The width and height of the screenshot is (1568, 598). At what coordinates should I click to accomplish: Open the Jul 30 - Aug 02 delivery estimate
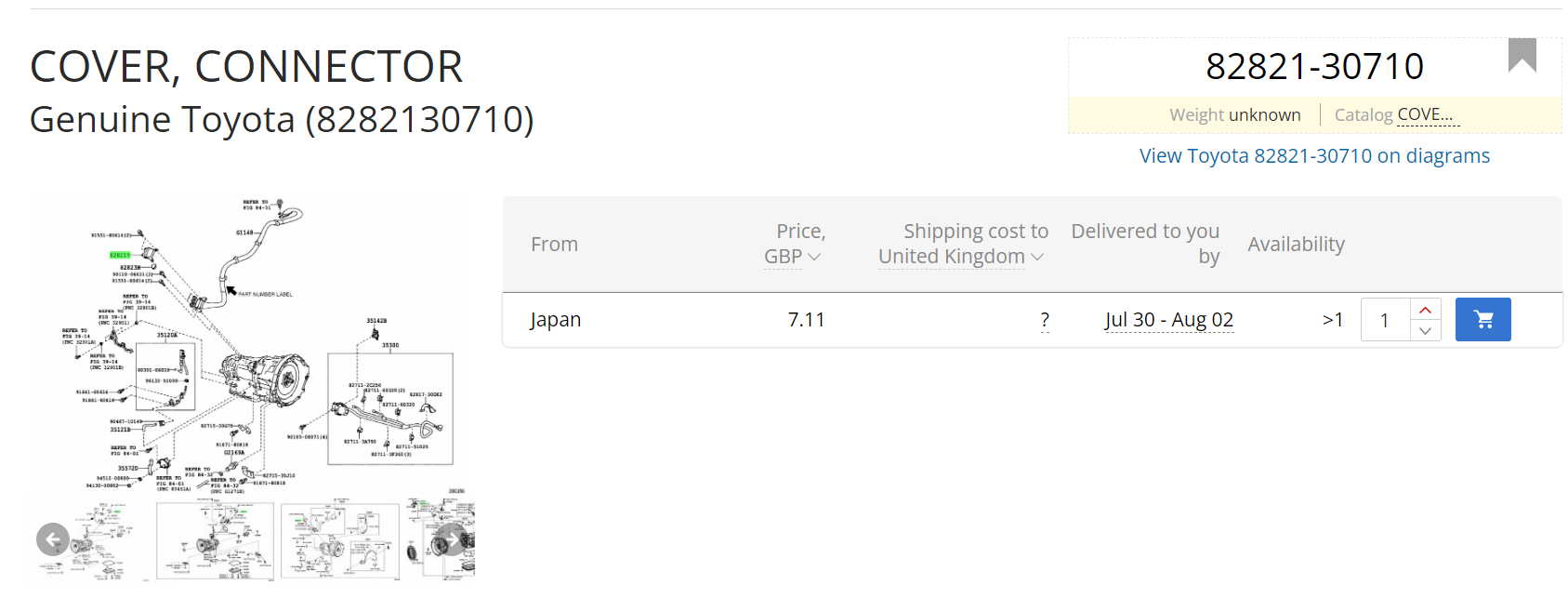1168,320
